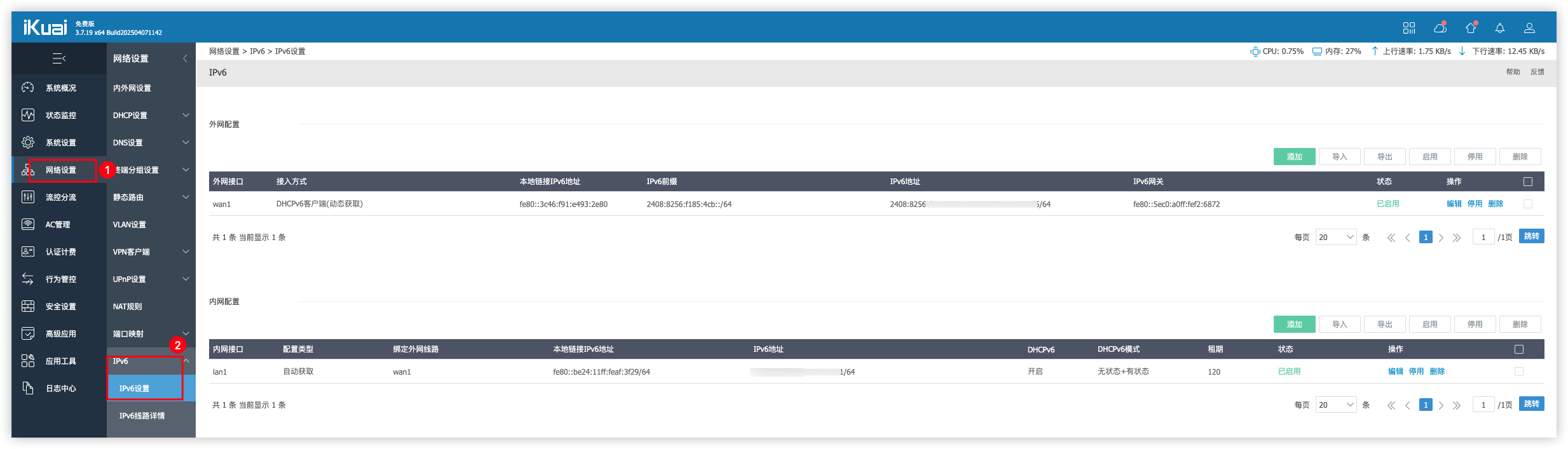Click the 安全设置 firewall icon
The image size is (1568, 449).
(28, 306)
